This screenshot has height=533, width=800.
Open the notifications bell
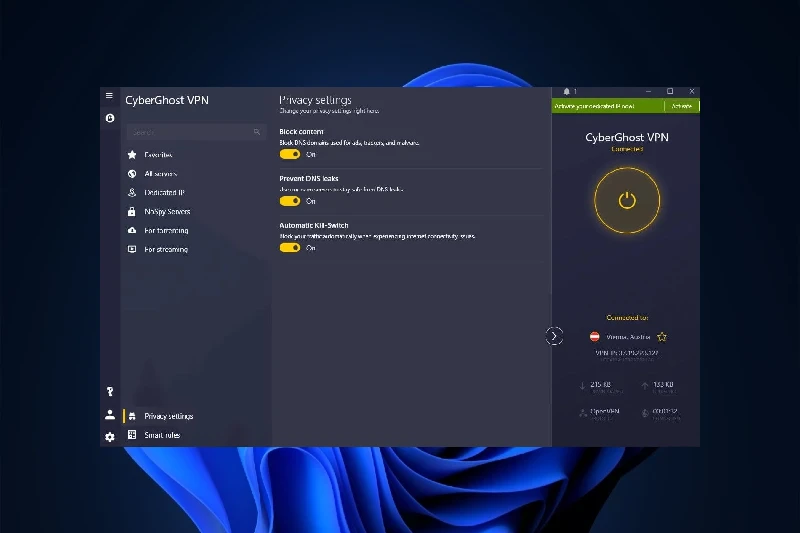[x=566, y=91]
